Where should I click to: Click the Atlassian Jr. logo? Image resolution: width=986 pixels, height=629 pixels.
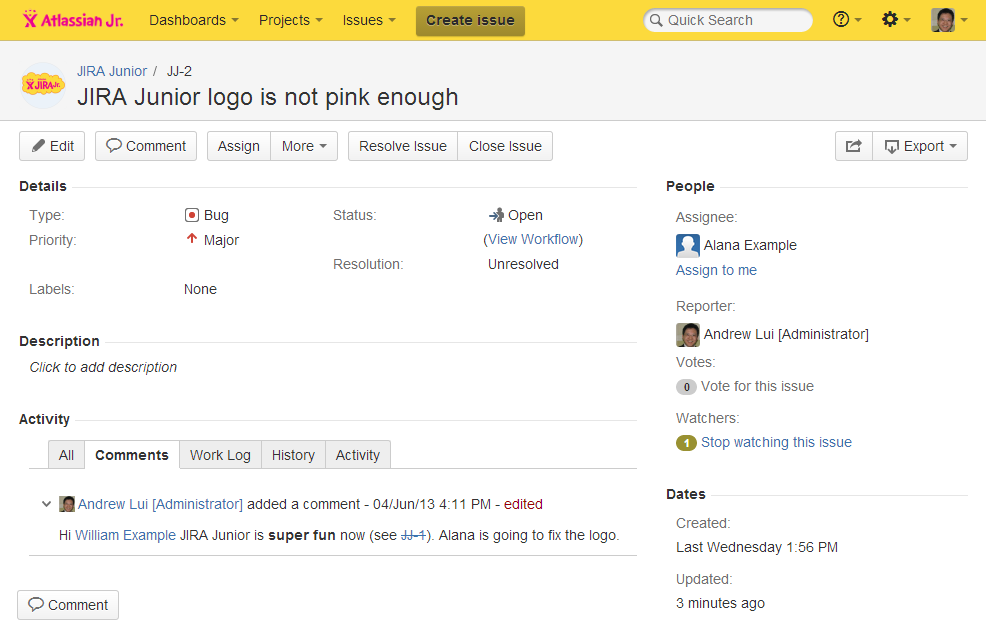pyautogui.click(x=73, y=20)
